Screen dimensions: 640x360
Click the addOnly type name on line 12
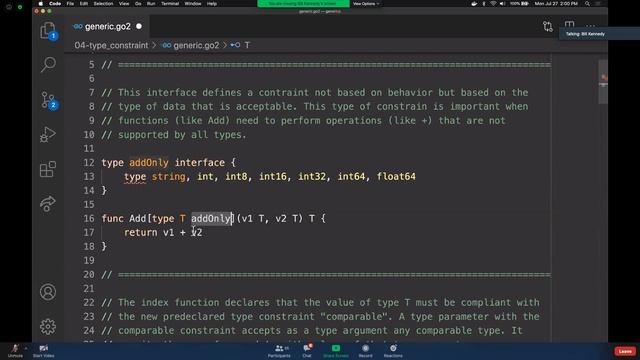[x=149, y=162]
